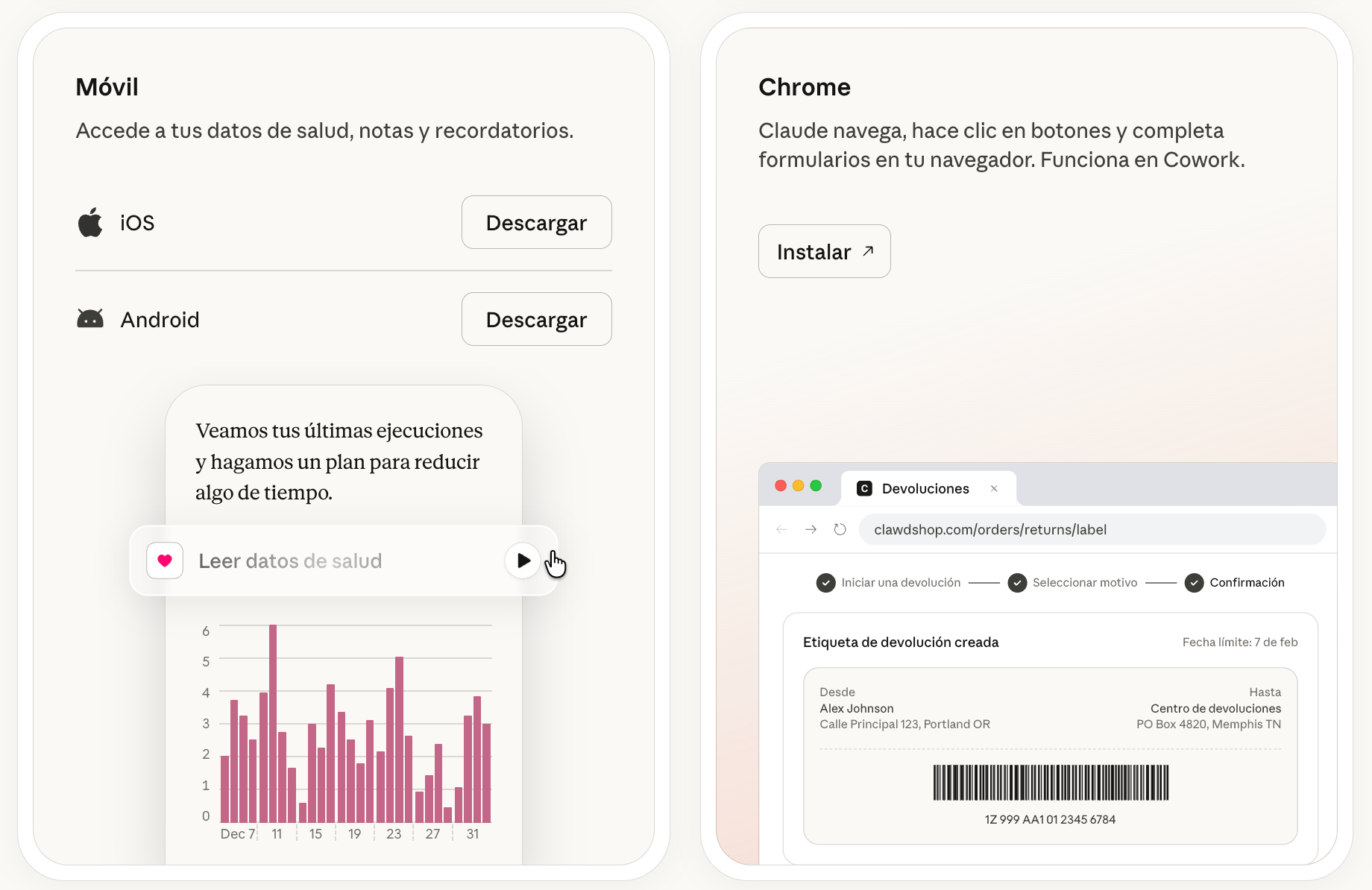This screenshot has height=890, width=1372.
Task: Click the 'Hasta' recipient label
Action: (x=1265, y=692)
